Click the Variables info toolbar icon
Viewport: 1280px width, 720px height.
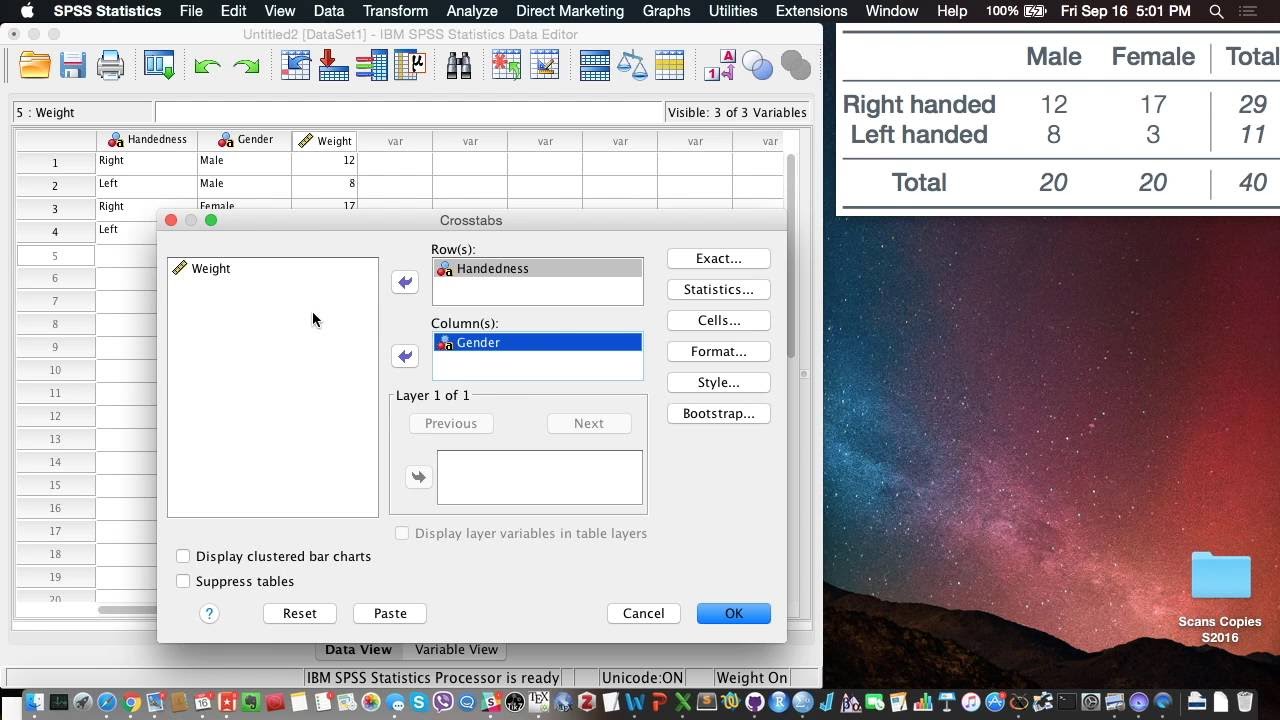tap(371, 66)
